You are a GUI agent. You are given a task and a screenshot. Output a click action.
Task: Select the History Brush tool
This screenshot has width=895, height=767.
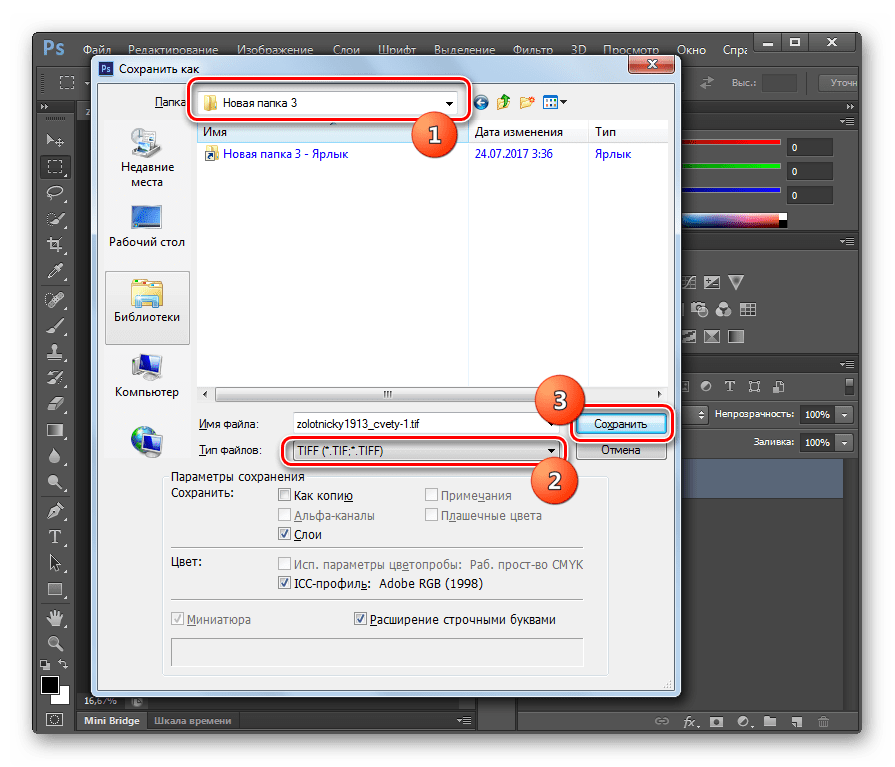55,378
